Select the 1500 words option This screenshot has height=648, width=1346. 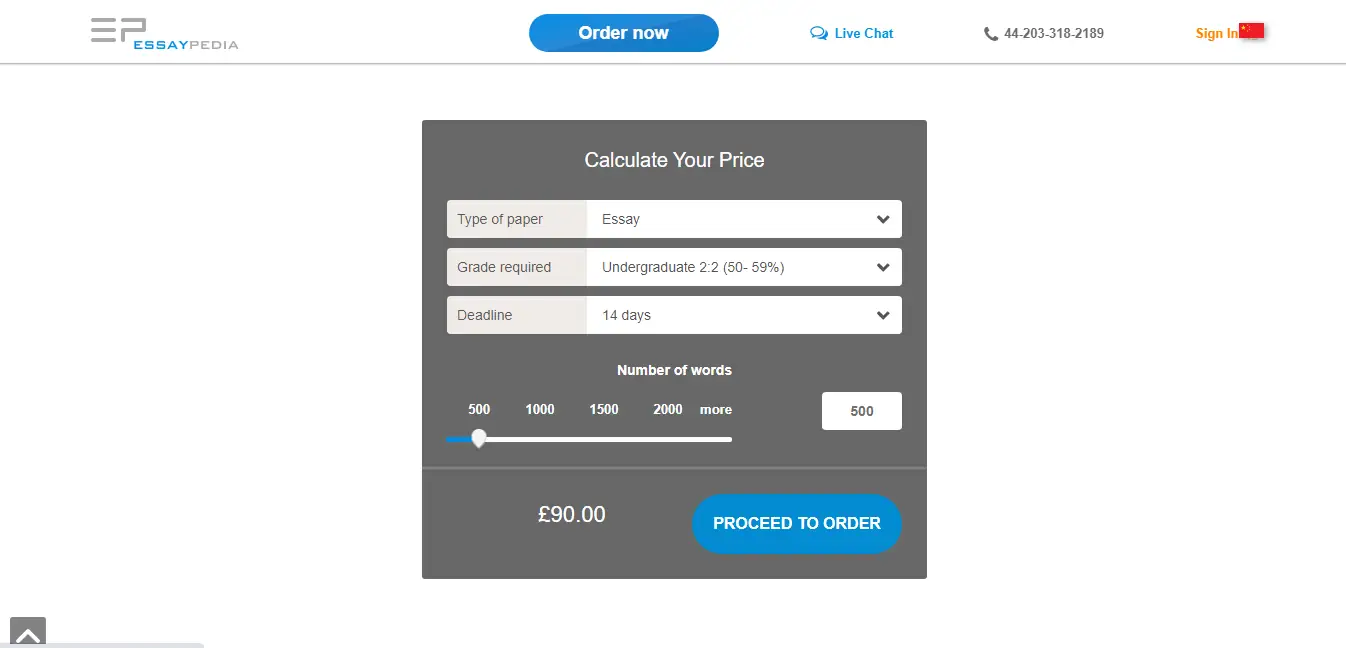(x=603, y=409)
